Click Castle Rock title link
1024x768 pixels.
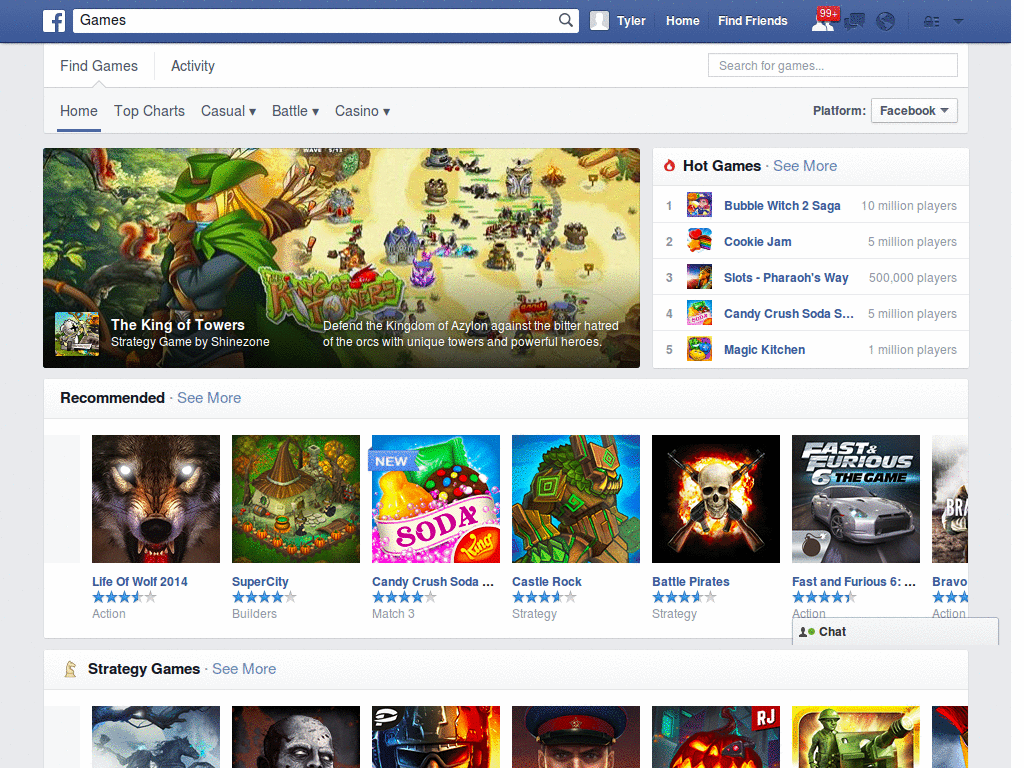pyautogui.click(x=547, y=581)
